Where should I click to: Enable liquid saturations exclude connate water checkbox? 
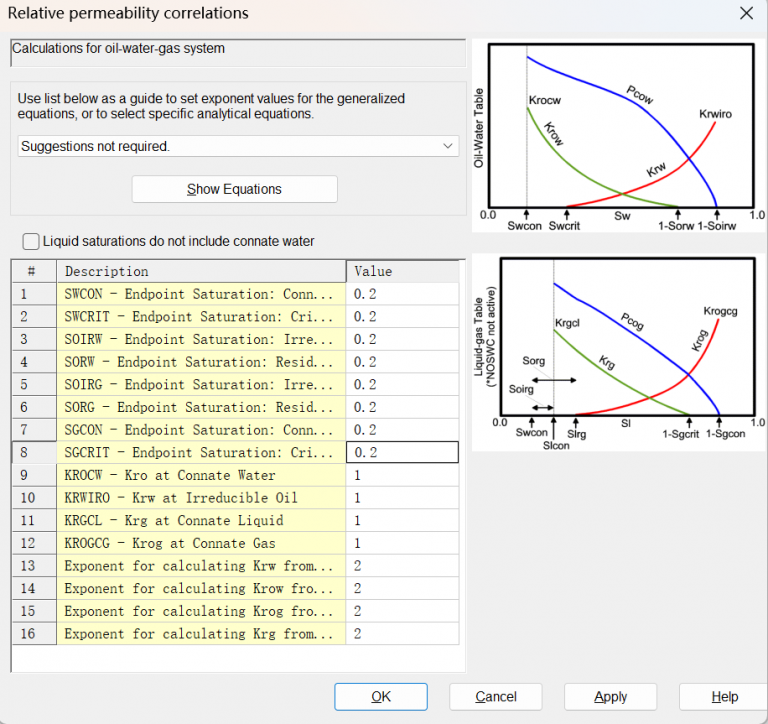coord(32,241)
